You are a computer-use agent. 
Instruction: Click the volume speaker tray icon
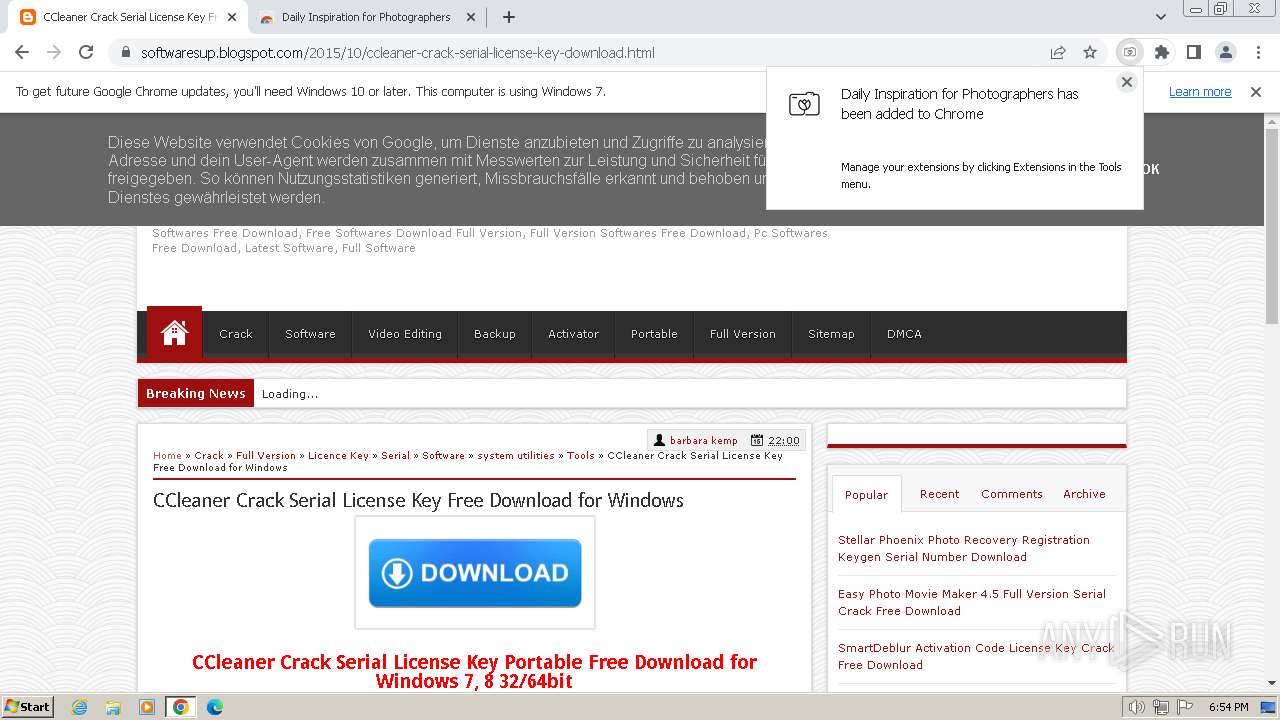[x=1136, y=707]
